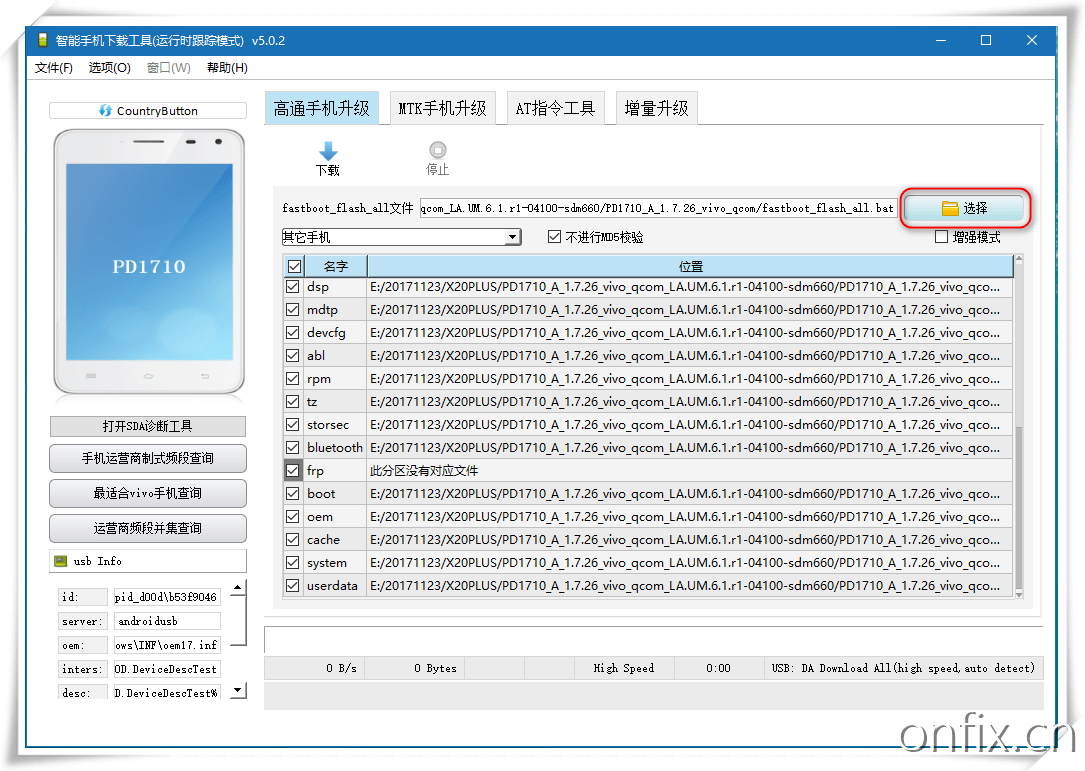1085x771 pixels.
Task: Uncheck the dsp partition checkbox
Action: click(292, 286)
